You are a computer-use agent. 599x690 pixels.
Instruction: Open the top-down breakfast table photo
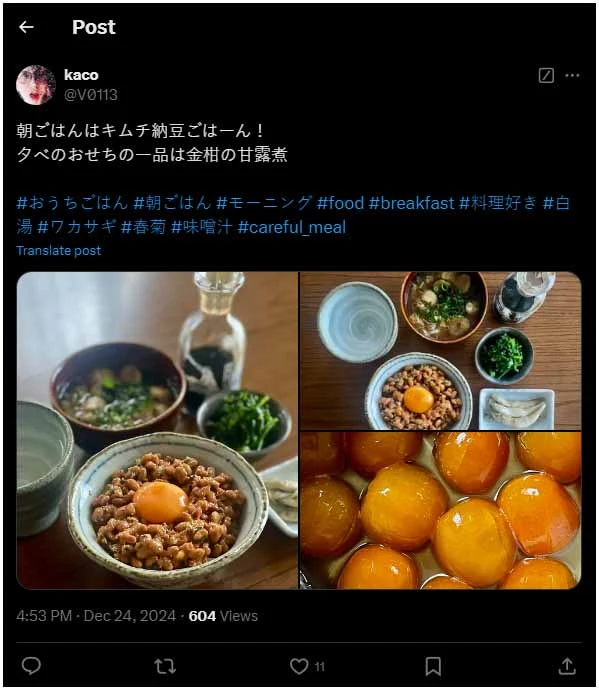(441, 351)
